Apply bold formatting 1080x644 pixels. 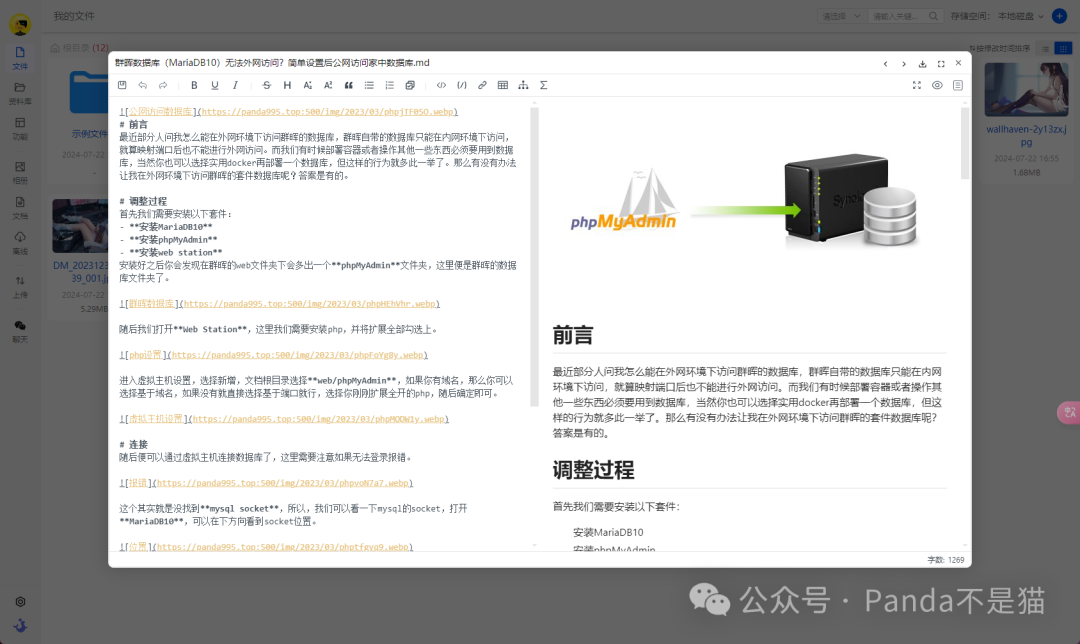tap(194, 85)
